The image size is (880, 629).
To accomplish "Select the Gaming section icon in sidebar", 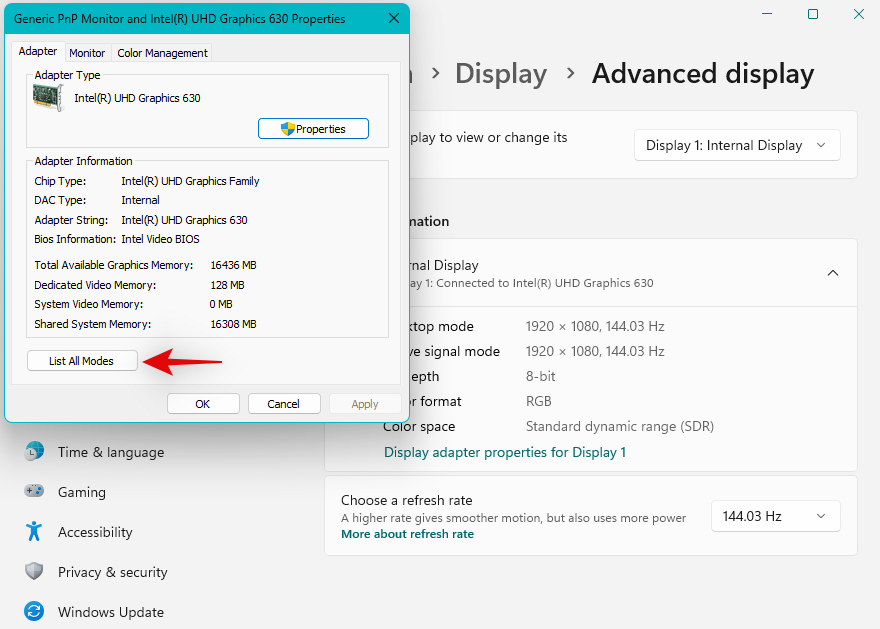I will point(34,492).
